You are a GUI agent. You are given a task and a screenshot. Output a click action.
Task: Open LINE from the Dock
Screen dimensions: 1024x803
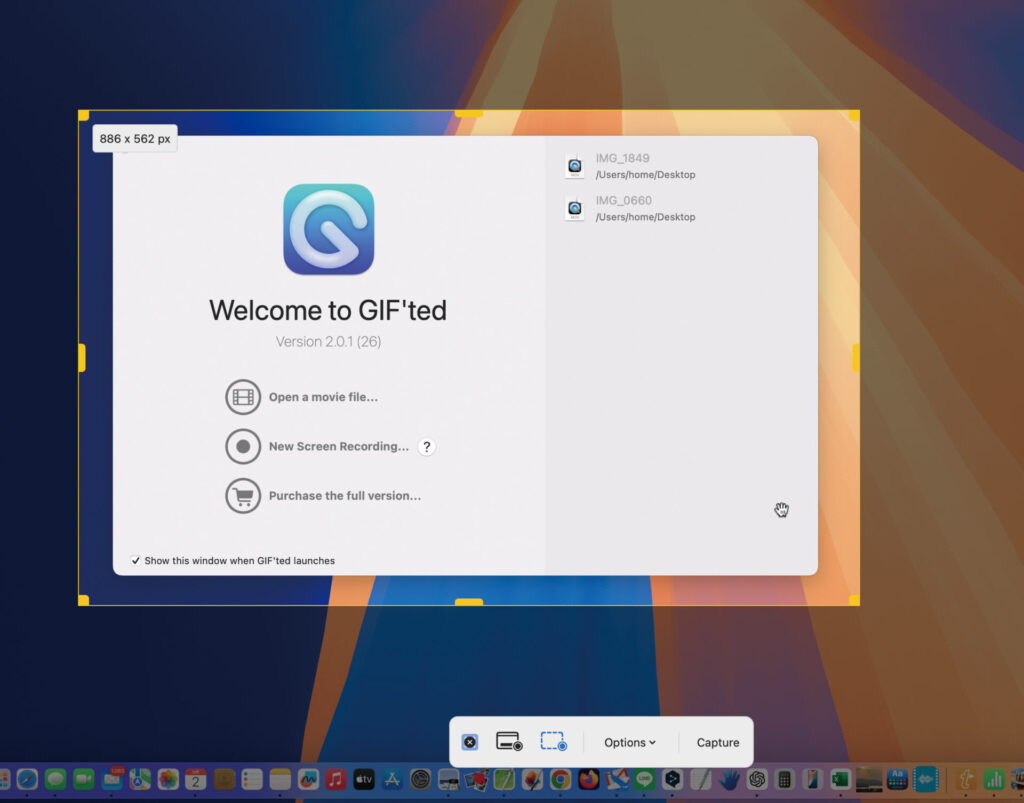[x=645, y=779]
